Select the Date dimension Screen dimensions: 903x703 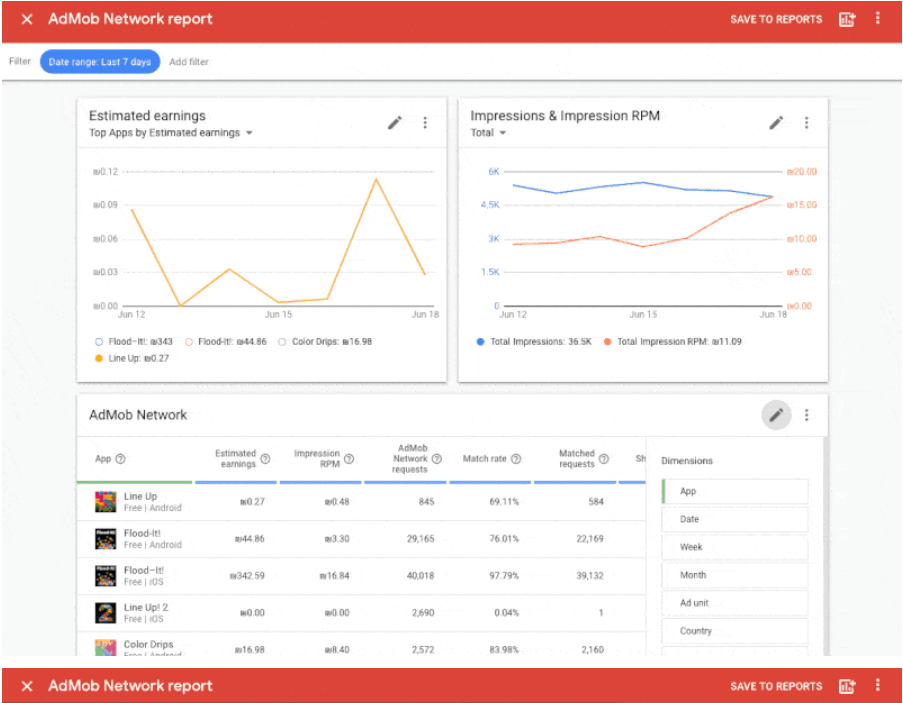tap(735, 519)
